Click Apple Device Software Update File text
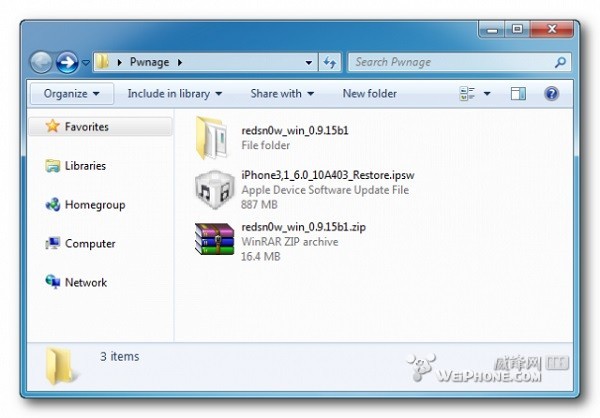 click(325, 190)
